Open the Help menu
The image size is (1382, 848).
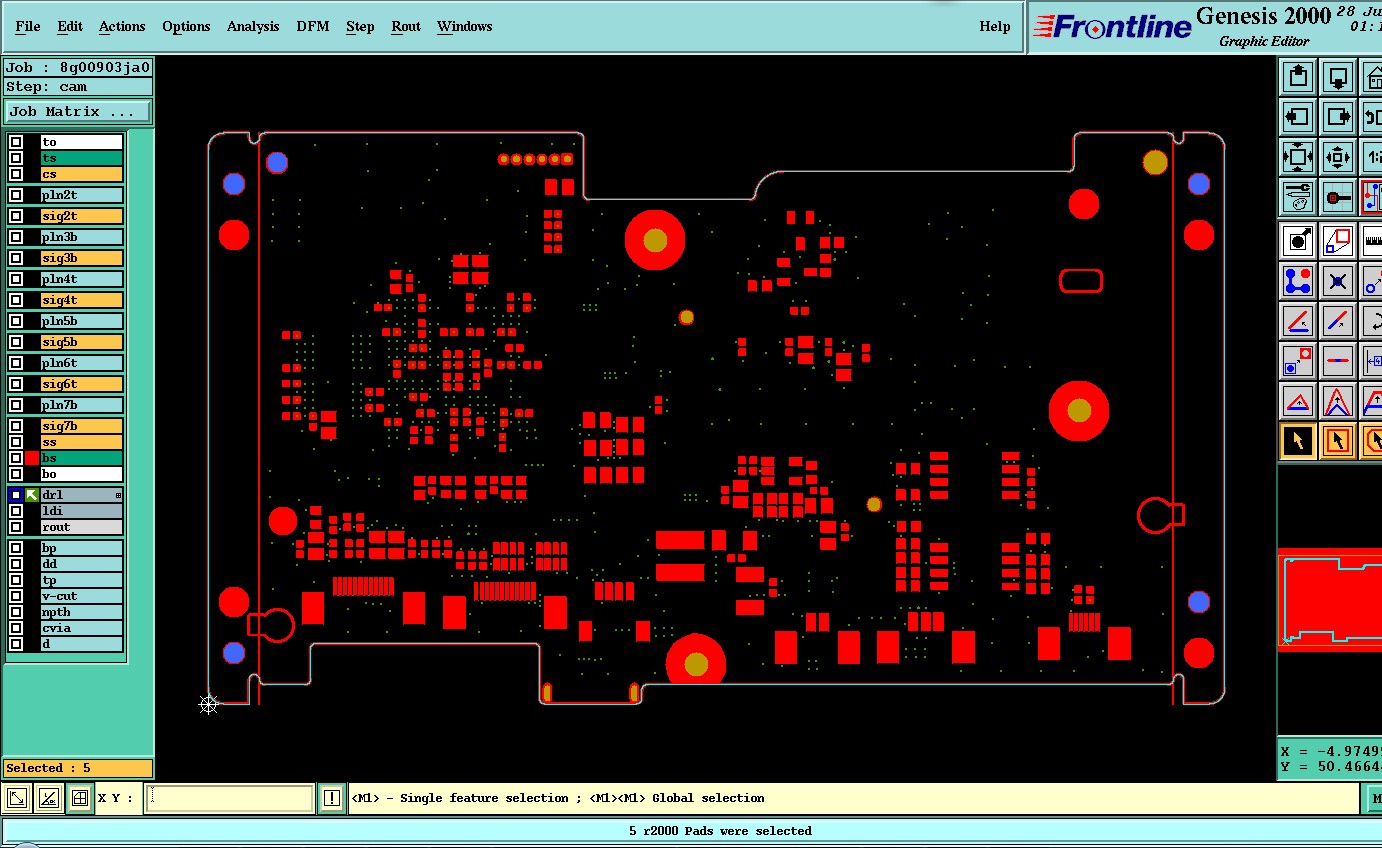point(995,26)
